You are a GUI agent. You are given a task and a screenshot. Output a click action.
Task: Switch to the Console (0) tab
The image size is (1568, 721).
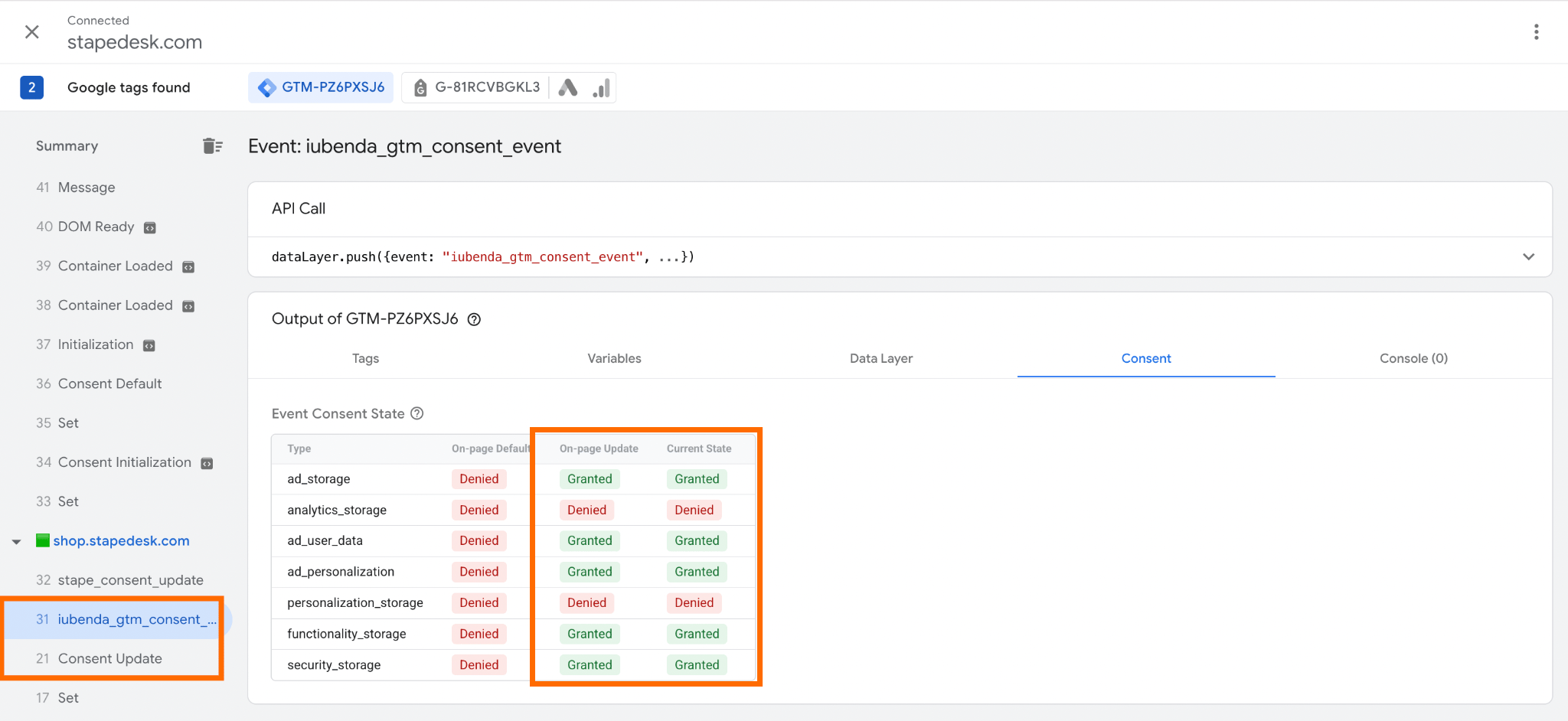click(x=1413, y=358)
